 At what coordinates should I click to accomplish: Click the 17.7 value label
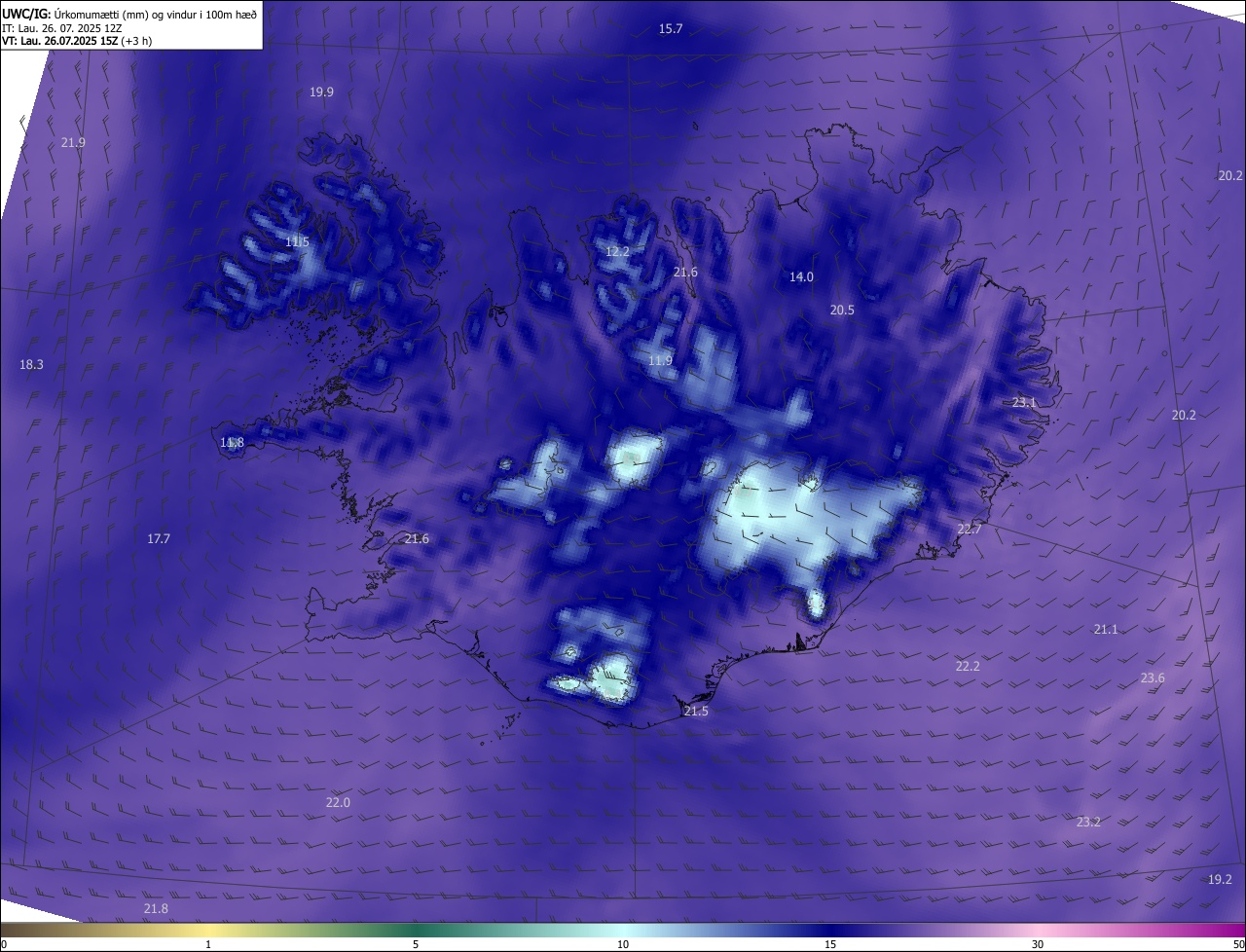159,539
